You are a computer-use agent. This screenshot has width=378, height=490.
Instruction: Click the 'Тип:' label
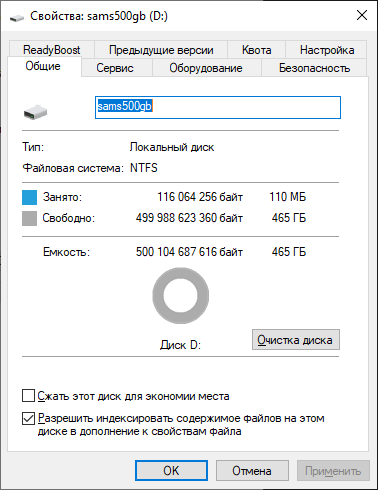click(33, 147)
